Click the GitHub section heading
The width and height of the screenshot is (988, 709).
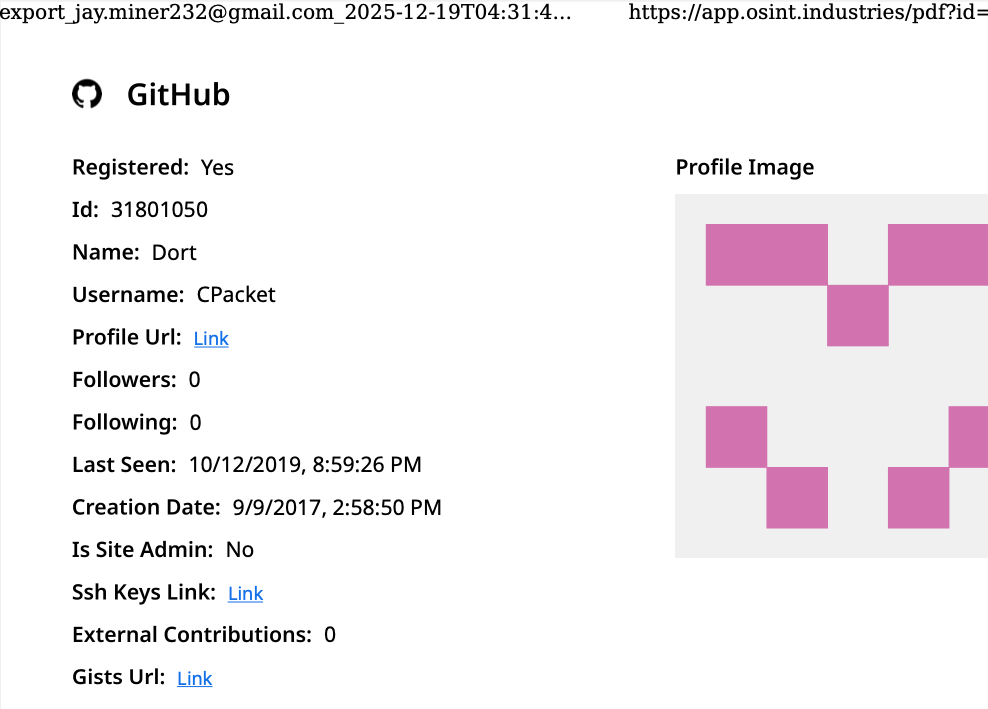(178, 95)
